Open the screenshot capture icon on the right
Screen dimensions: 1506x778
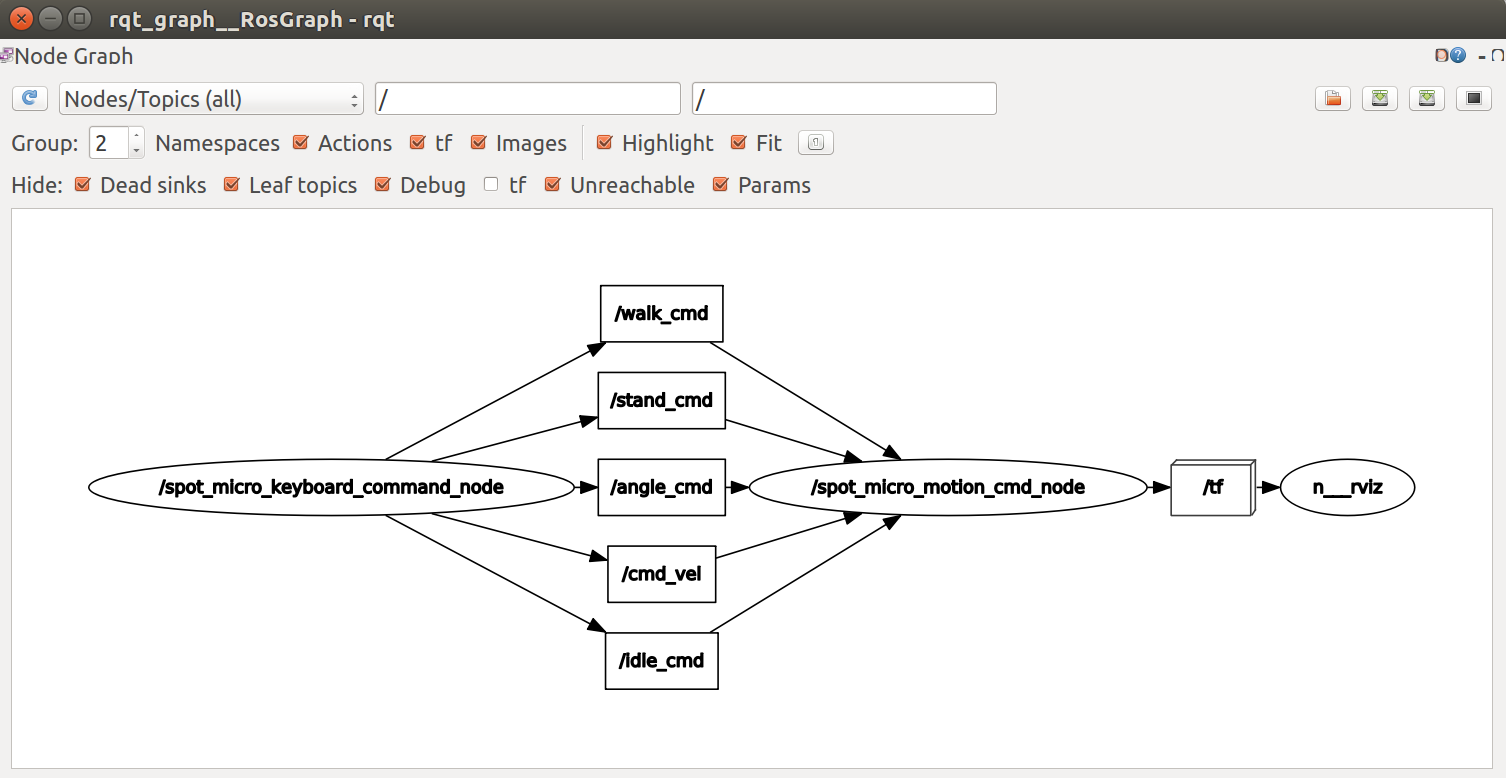tap(1474, 98)
